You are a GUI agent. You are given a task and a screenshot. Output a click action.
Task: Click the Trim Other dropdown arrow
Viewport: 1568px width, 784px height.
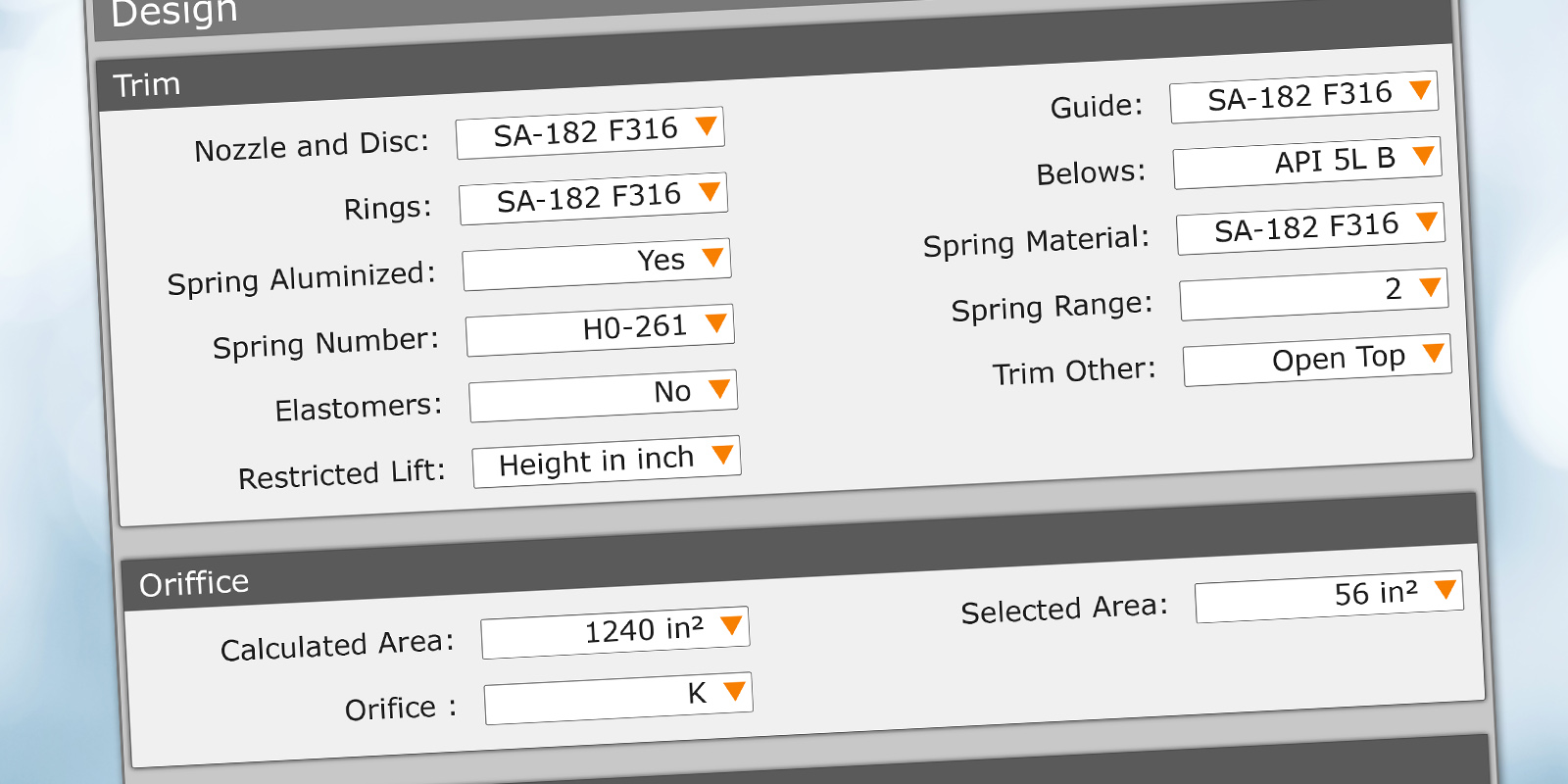point(1434,353)
